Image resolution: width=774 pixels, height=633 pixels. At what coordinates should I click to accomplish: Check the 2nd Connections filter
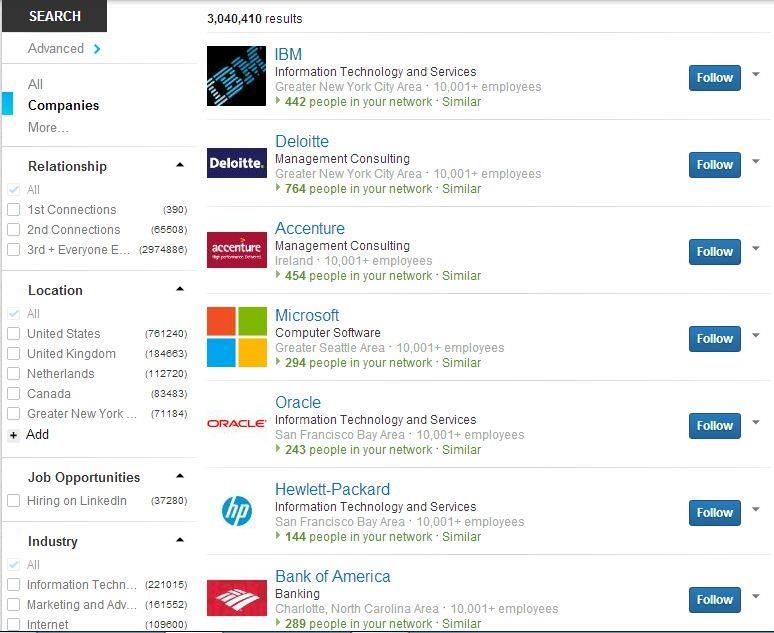click(x=13, y=230)
